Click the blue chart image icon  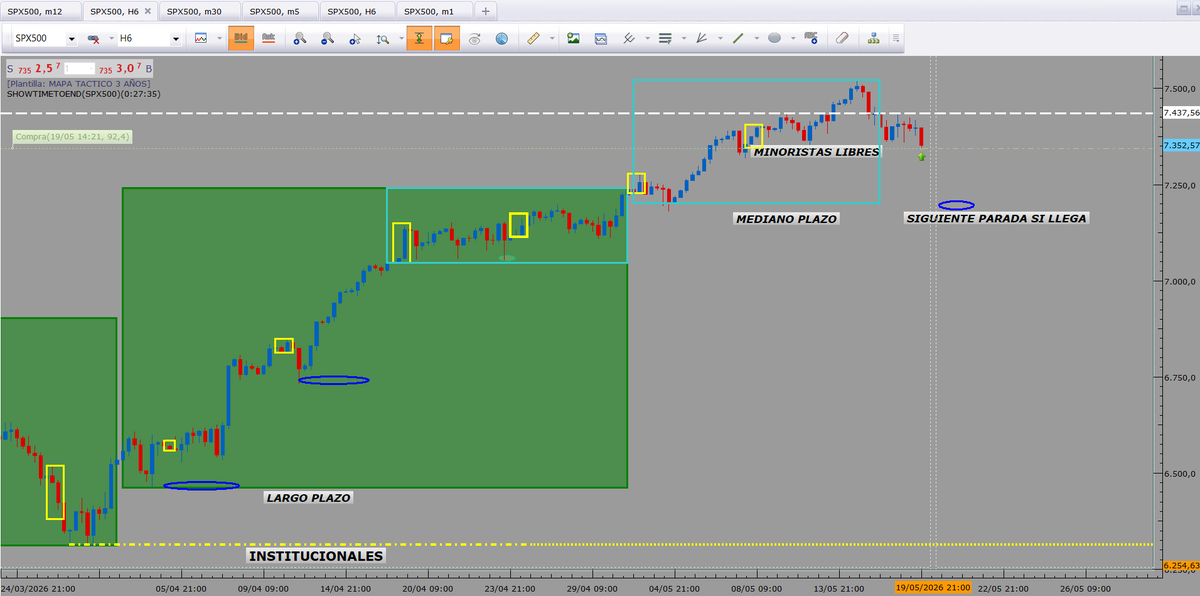tap(601, 39)
